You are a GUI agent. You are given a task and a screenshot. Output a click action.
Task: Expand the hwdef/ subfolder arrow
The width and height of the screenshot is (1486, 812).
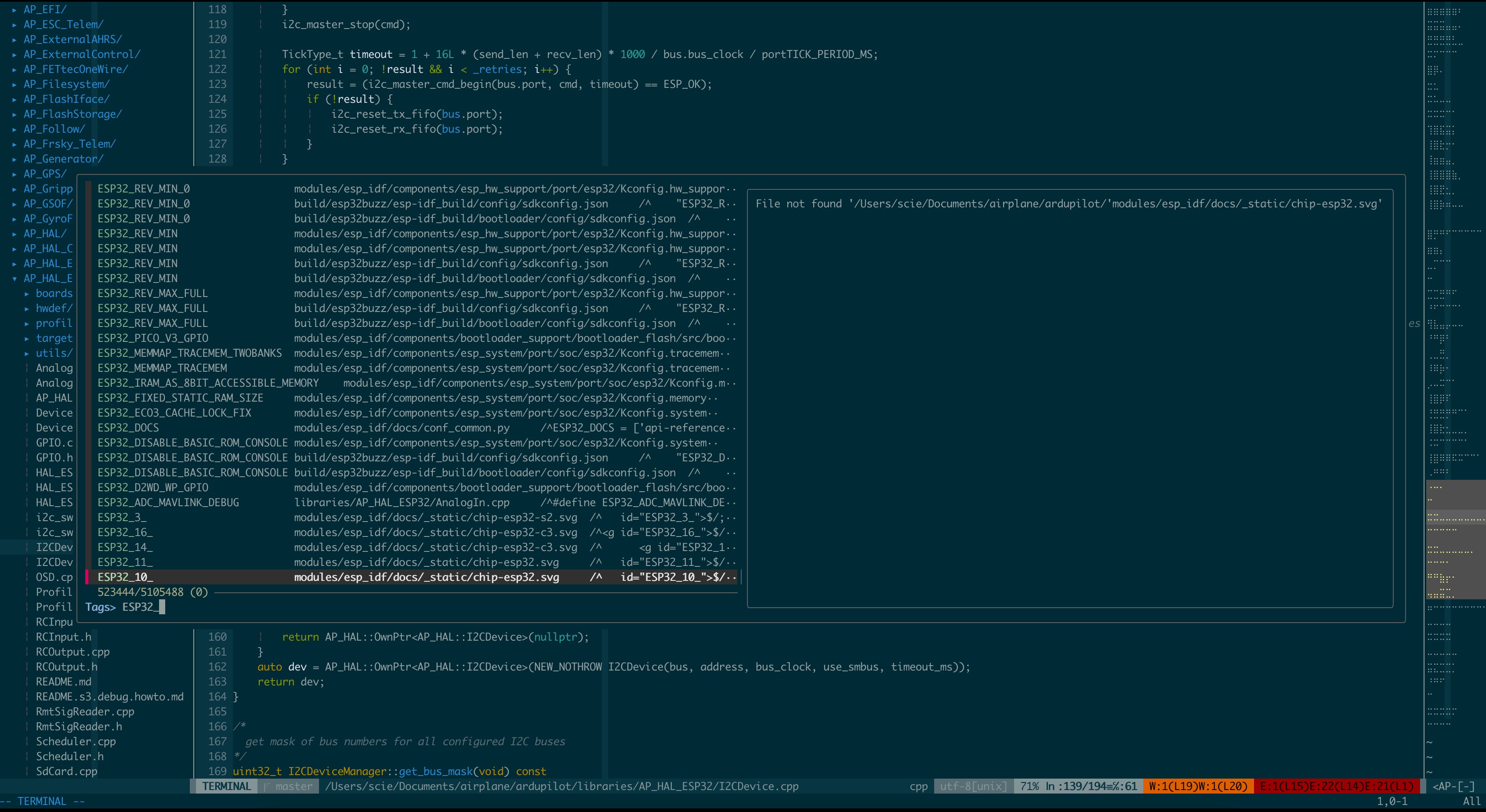point(26,309)
